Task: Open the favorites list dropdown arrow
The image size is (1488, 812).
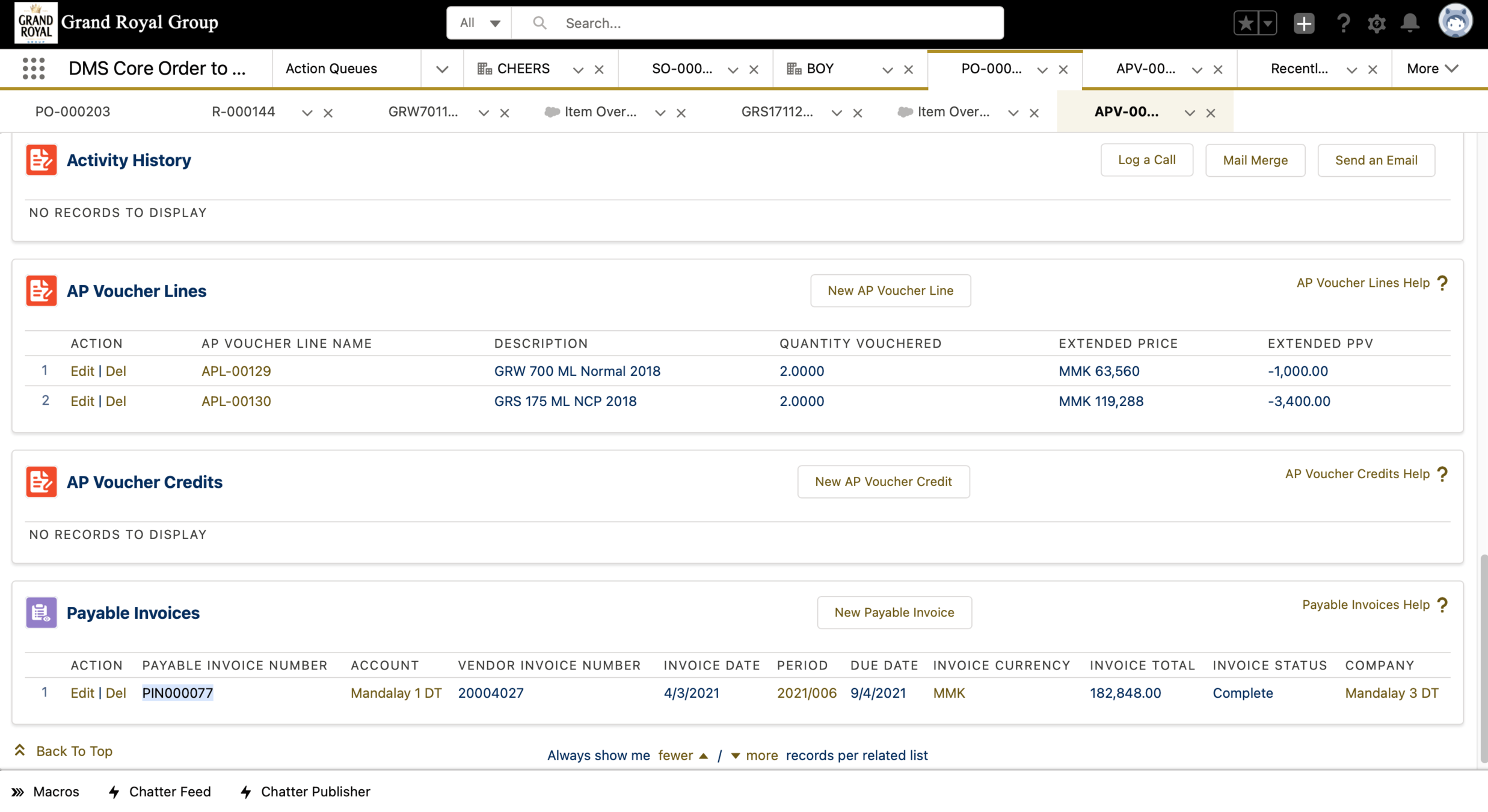Action: [1267, 23]
